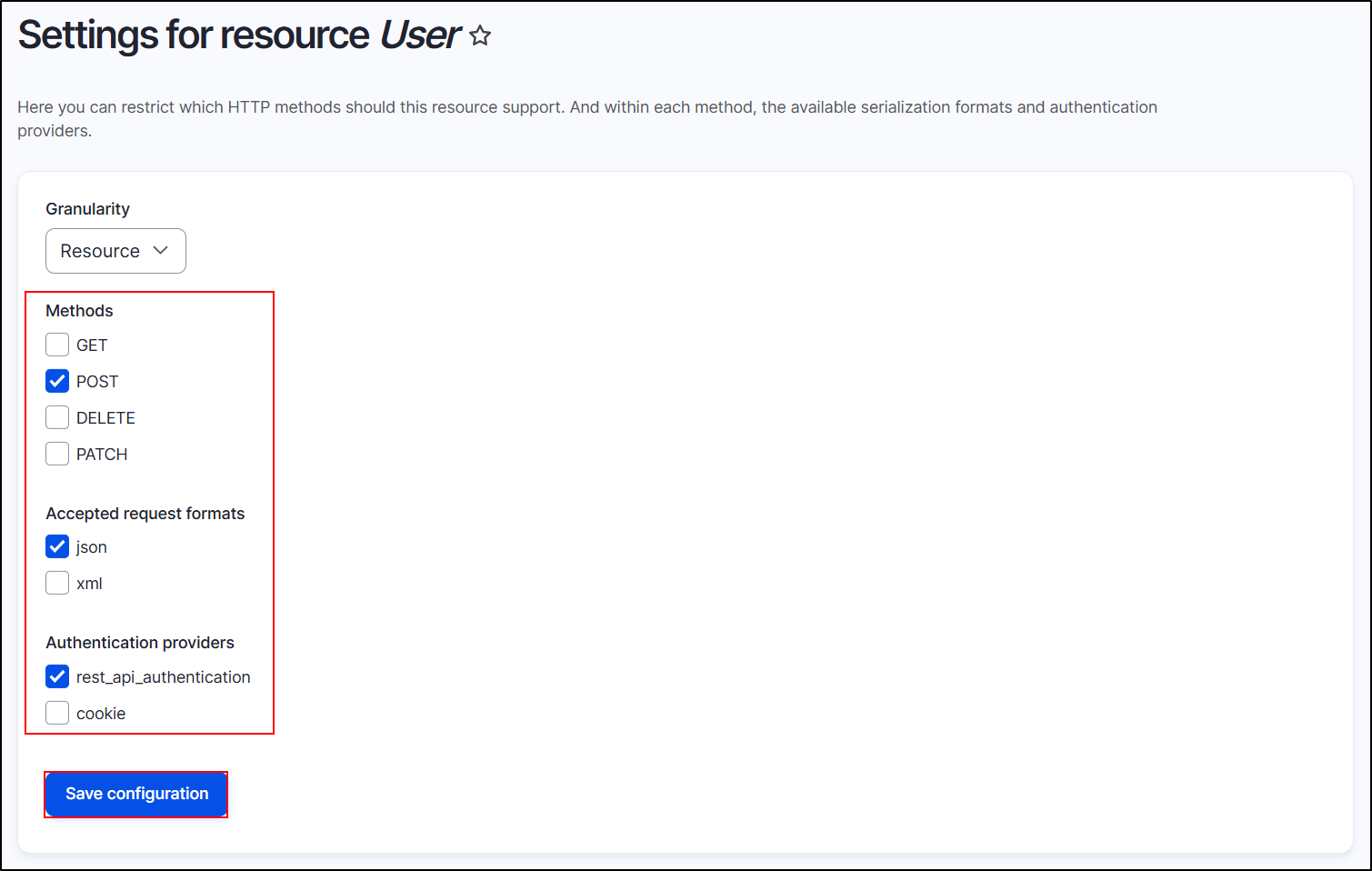Click the "Accepted request formats" label
The width and height of the screenshot is (1372, 871).
click(x=145, y=514)
